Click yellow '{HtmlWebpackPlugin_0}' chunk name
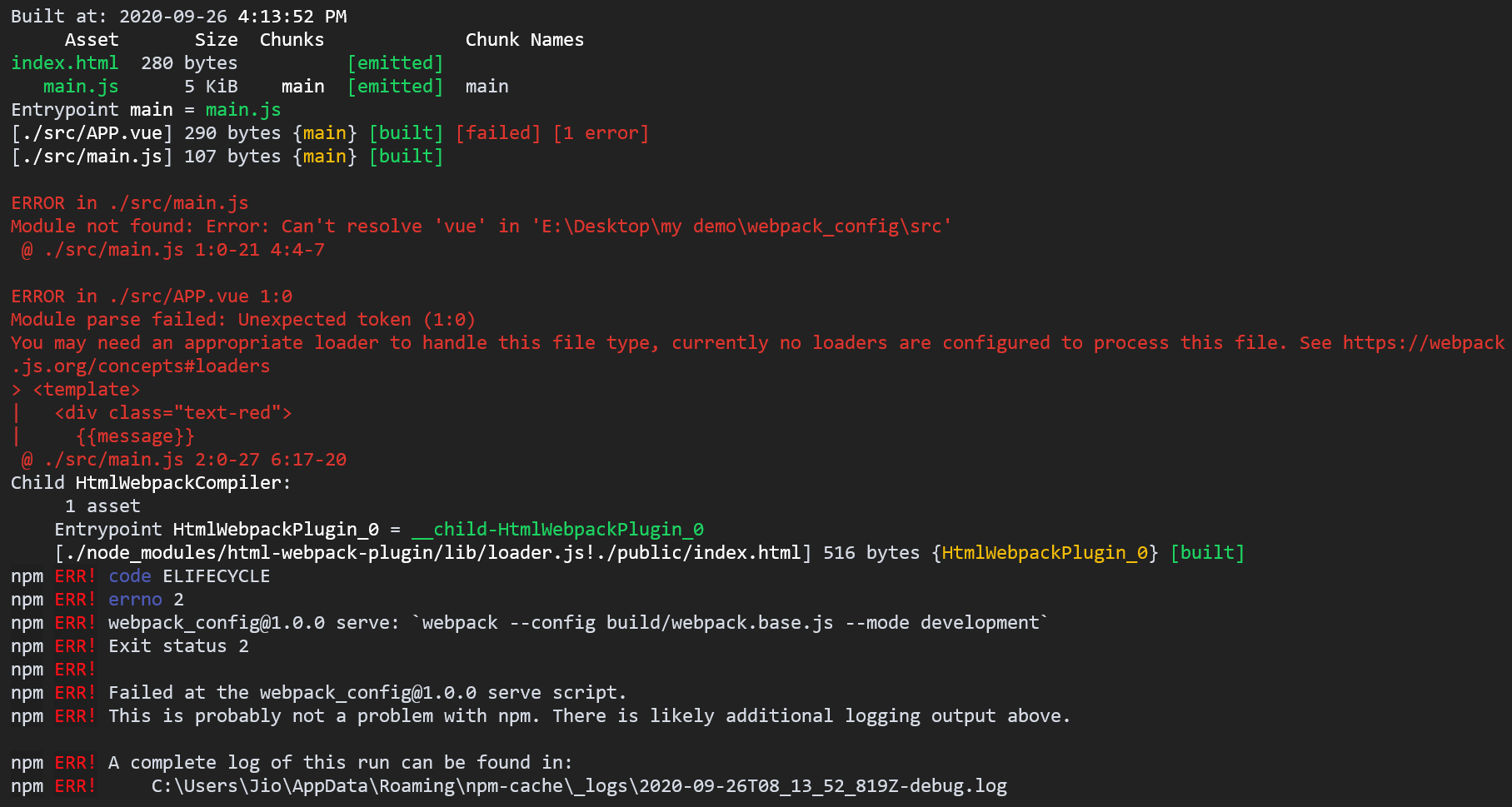 [1045, 553]
